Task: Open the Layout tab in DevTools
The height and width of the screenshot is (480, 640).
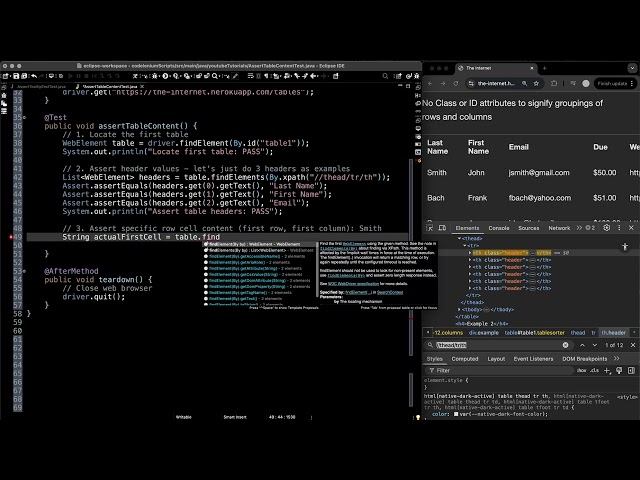Action: [x=496, y=358]
